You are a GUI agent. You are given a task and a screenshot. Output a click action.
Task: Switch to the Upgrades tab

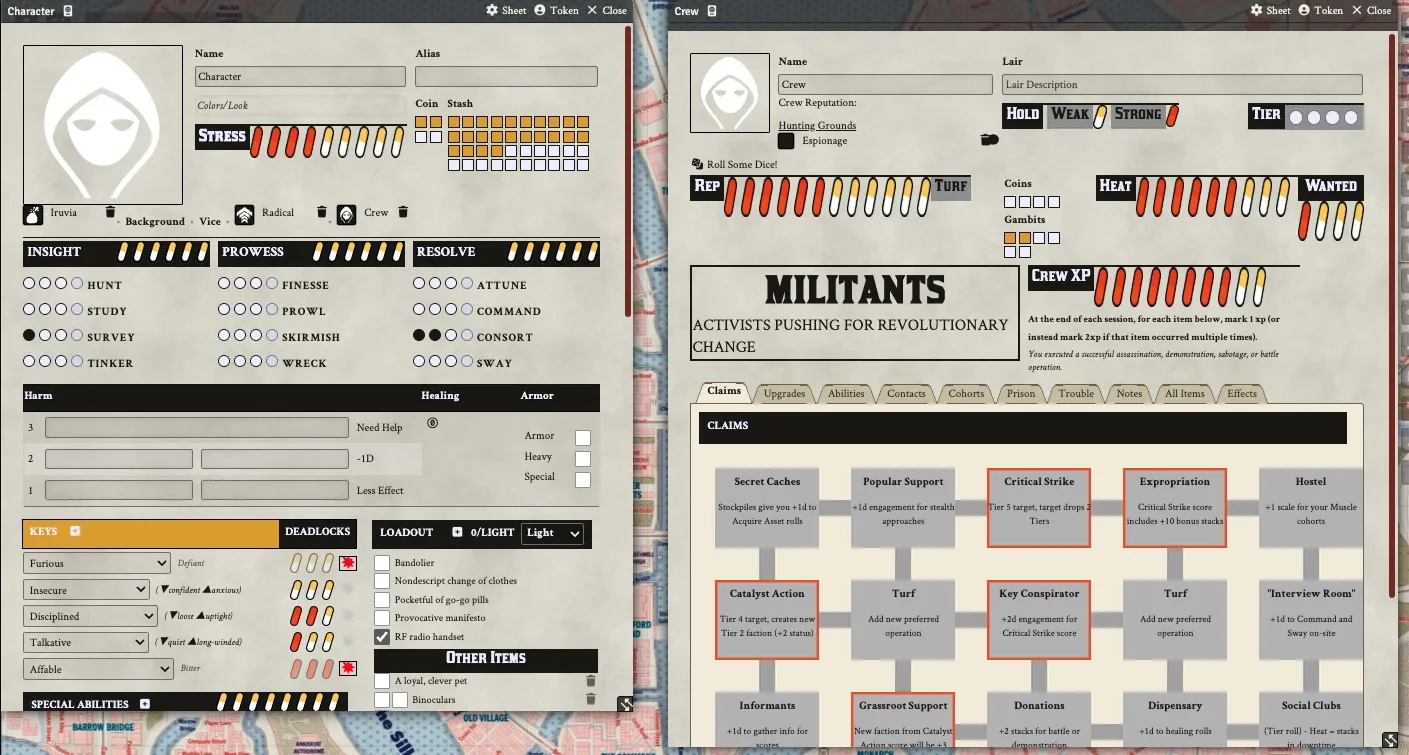coord(784,393)
